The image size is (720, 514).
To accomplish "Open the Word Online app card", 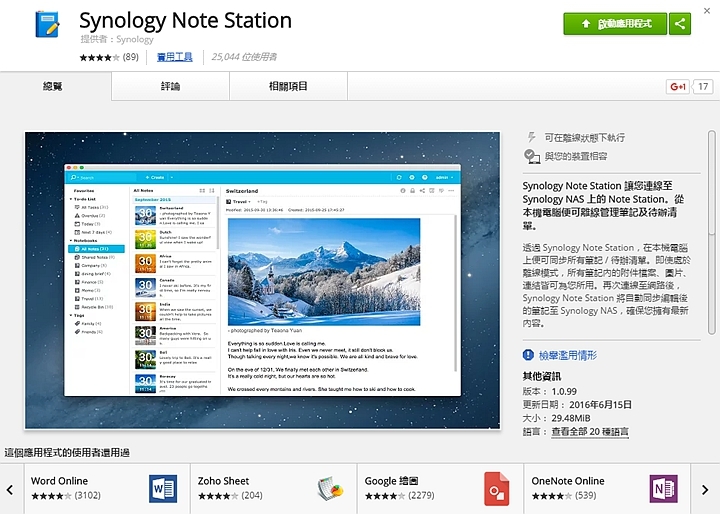I will tap(107, 489).
